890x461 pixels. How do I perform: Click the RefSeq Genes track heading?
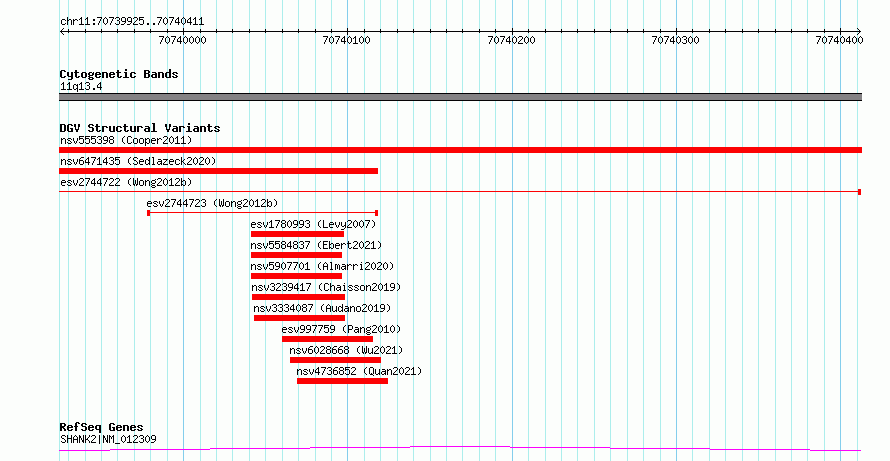coord(102,427)
